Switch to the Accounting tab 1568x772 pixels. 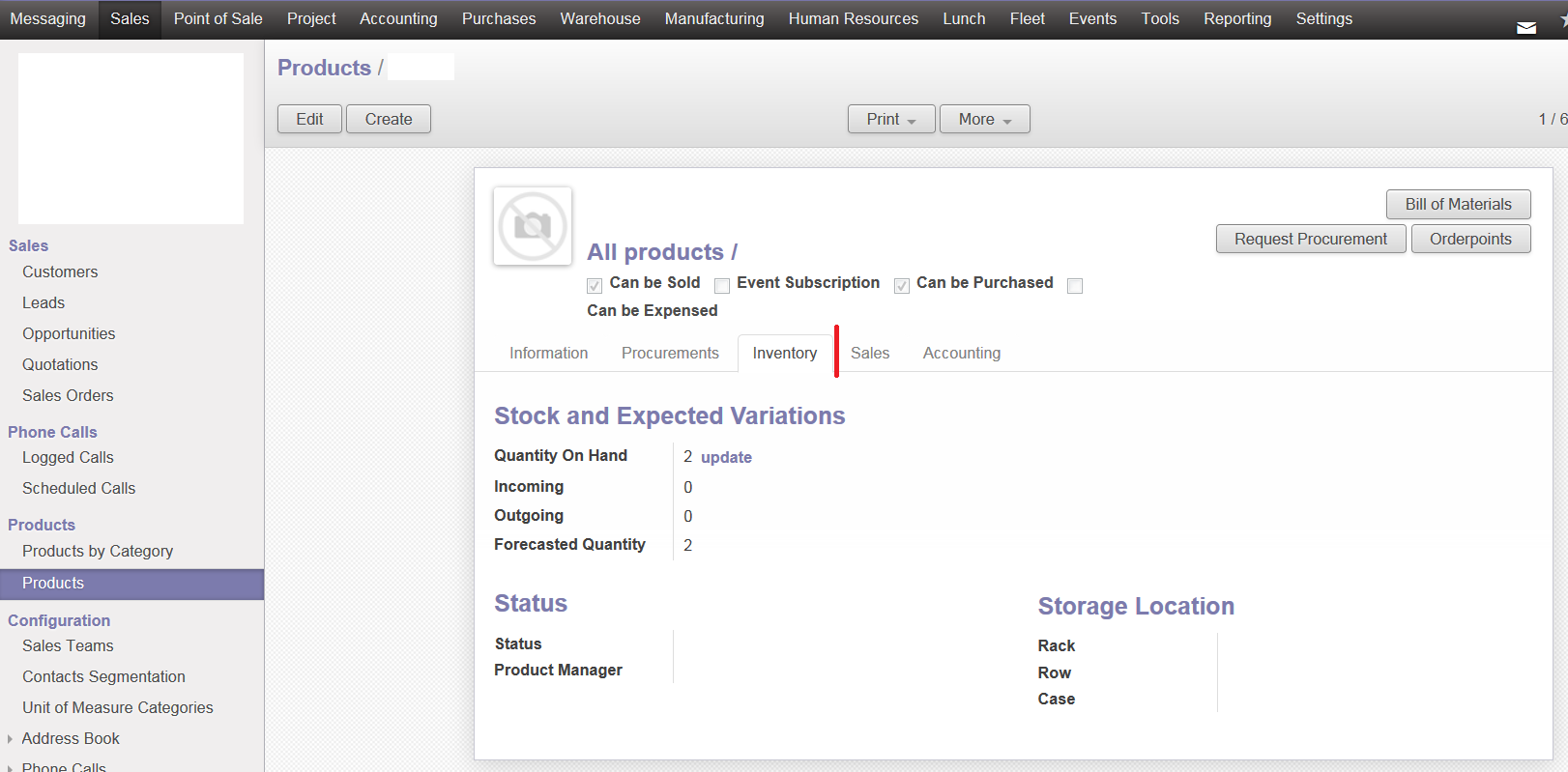[962, 354]
